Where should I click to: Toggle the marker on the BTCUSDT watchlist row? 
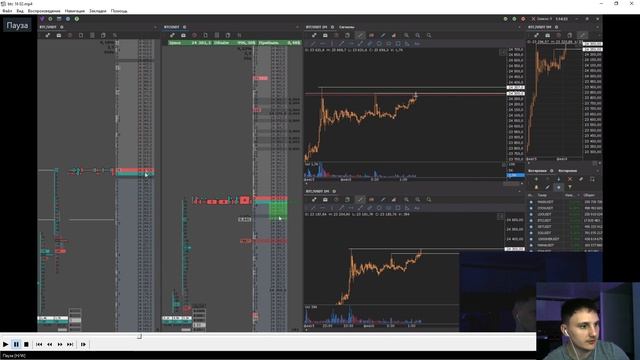pos(531,220)
